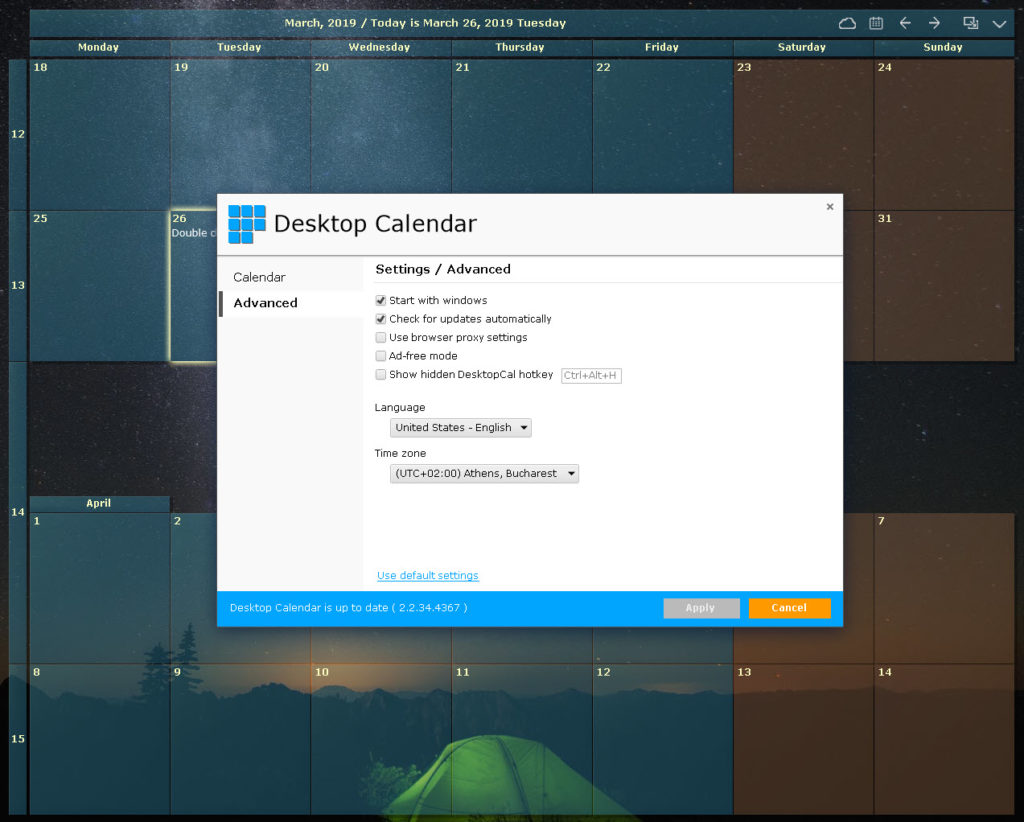Go to next month arrow
Image resolution: width=1024 pixels, height=822 pixels.
pyautogui.click(x=935, y=24)
